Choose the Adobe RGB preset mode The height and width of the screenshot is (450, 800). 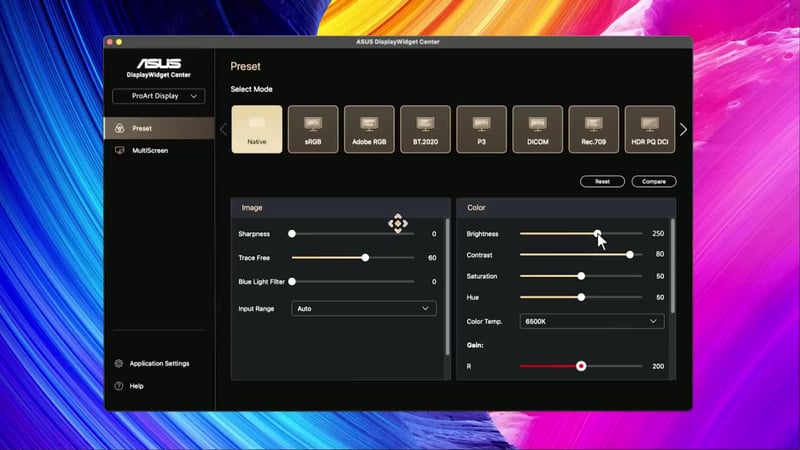click(369, 129)
